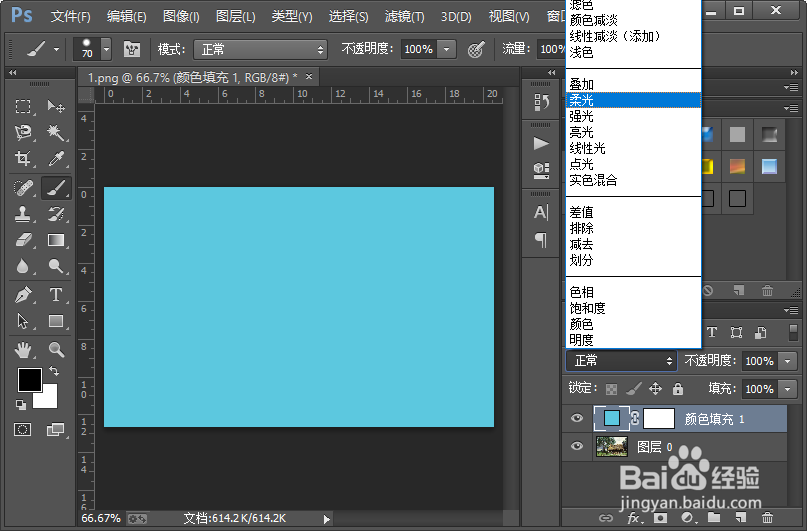Image resolution: width=807 pixels, height=531 pixels.
Task: Toggle lock position
Action: pos(655,389)
